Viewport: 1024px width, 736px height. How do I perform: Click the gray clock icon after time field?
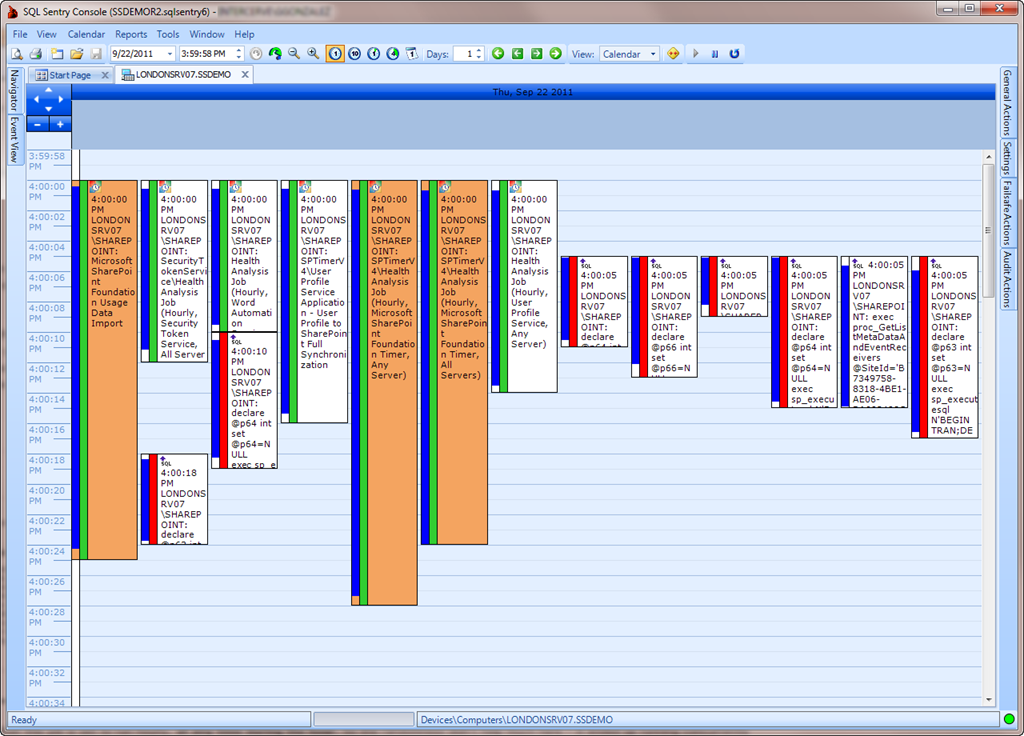[x=257, y=54]
